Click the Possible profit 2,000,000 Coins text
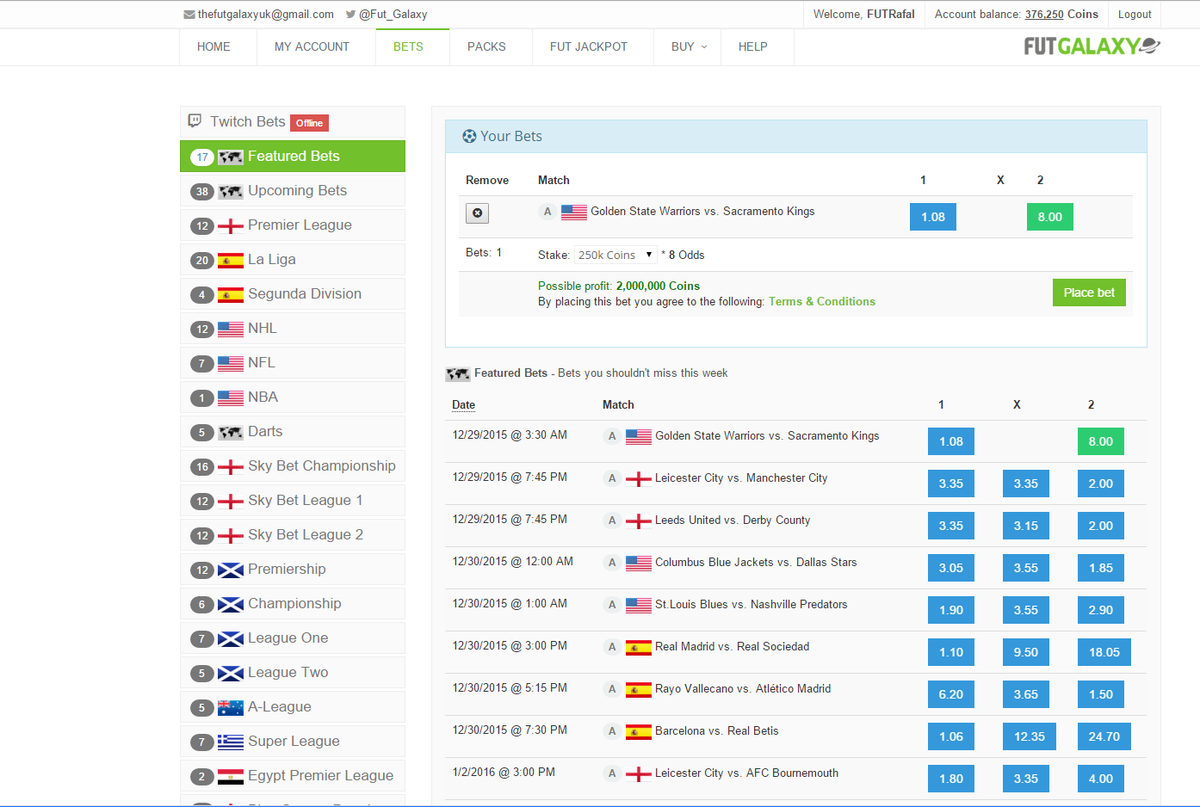The height and width of the screenshot is (807, 1200). pos(619,286)
